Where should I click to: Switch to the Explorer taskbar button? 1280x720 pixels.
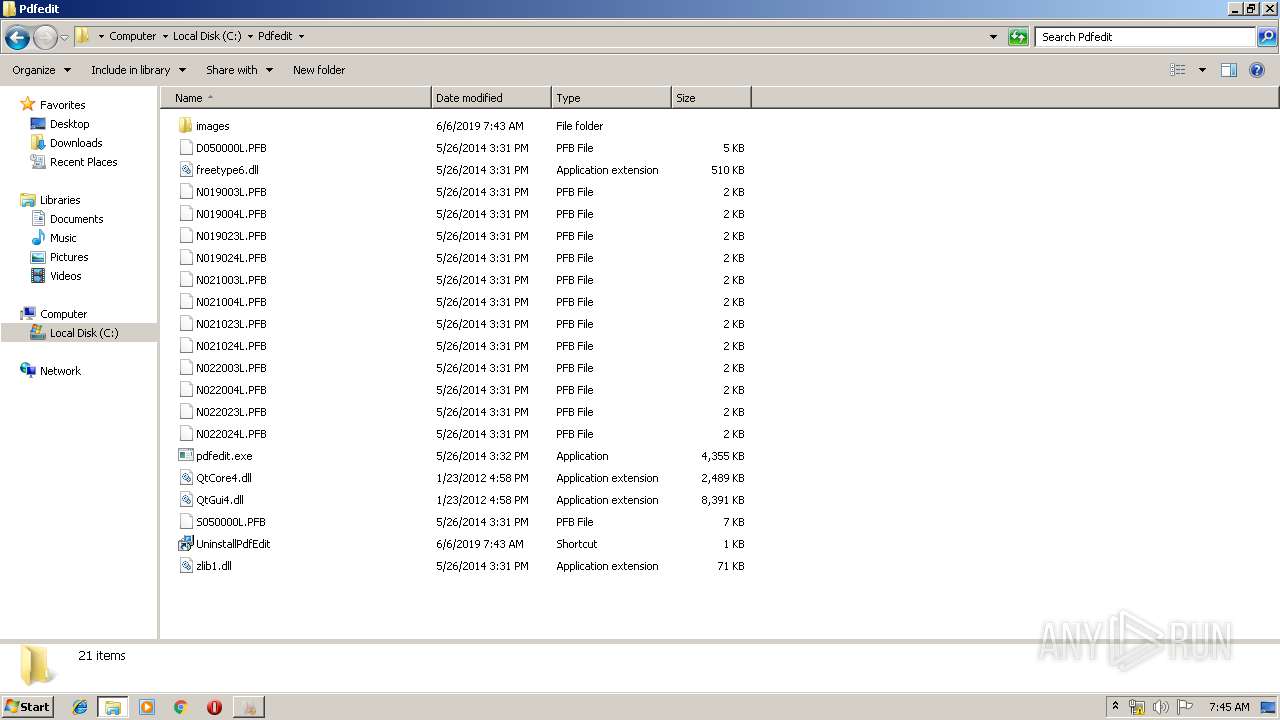113,707
